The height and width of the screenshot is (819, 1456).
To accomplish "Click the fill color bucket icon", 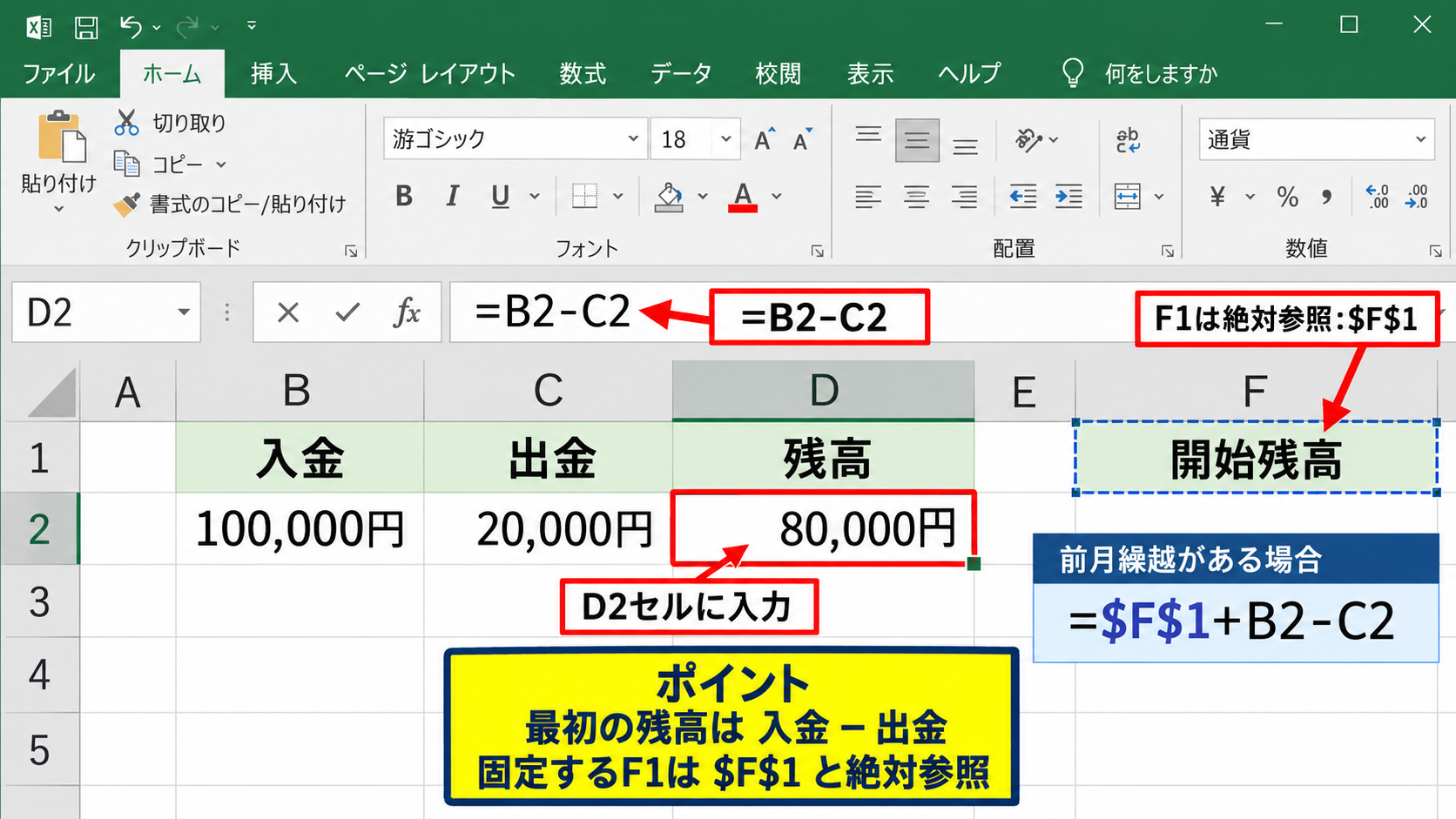I will pyautogui.click(x=669, y=197).
